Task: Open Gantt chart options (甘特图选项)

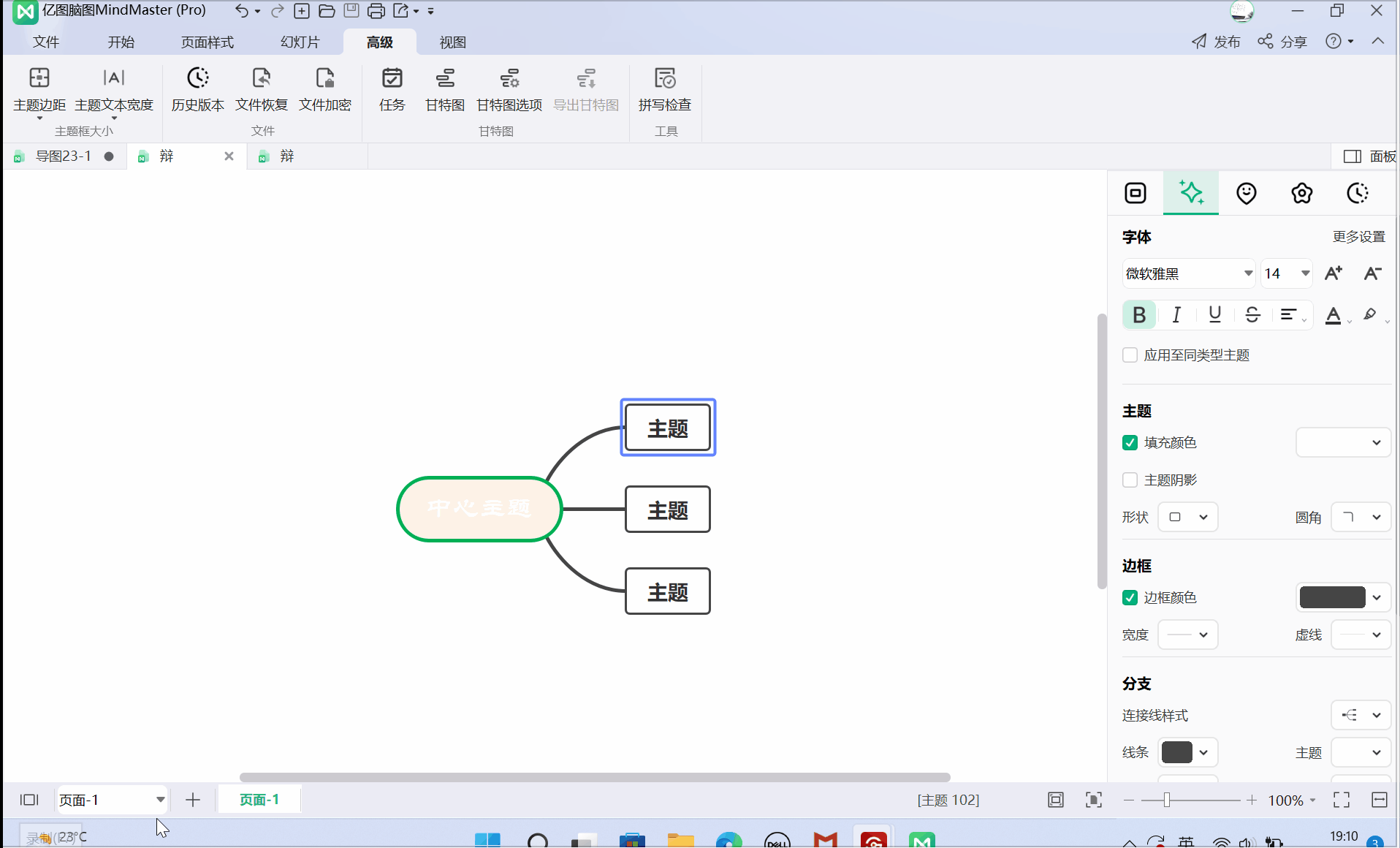Action: [509, 91]
